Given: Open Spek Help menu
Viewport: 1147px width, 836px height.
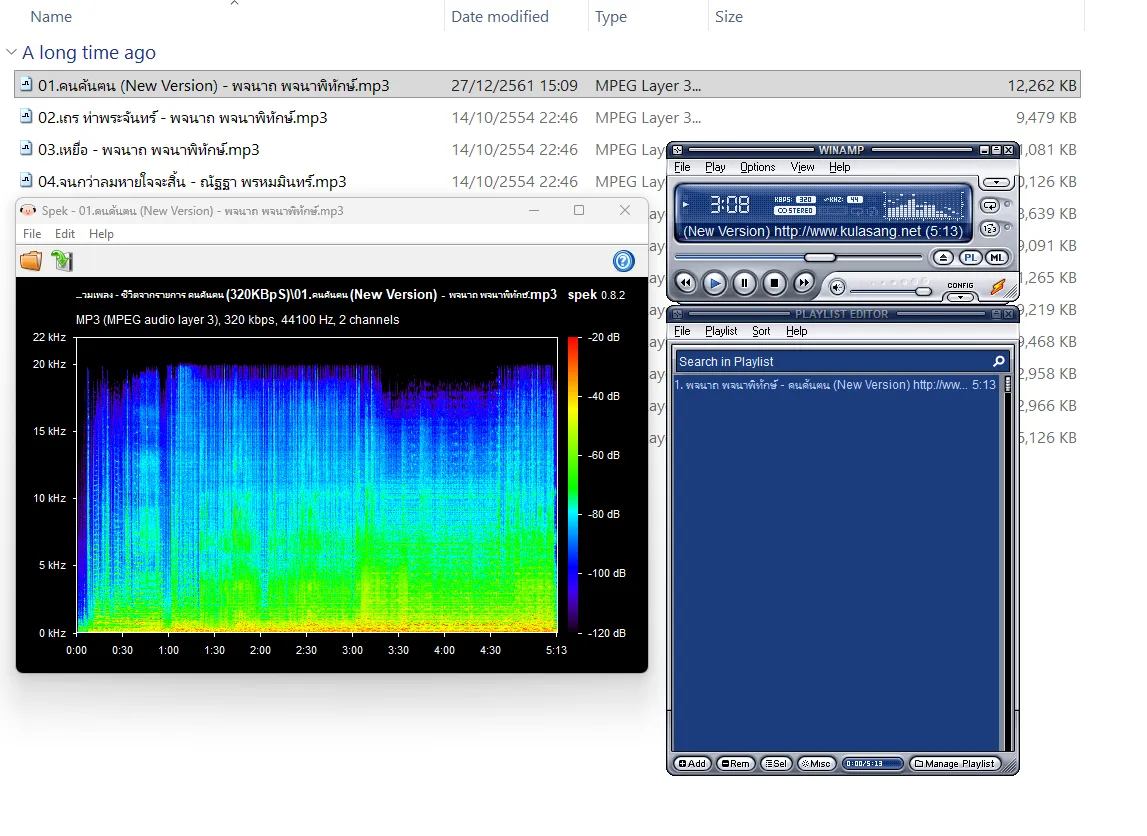Looking at the screenshot, I should point(101,233).
